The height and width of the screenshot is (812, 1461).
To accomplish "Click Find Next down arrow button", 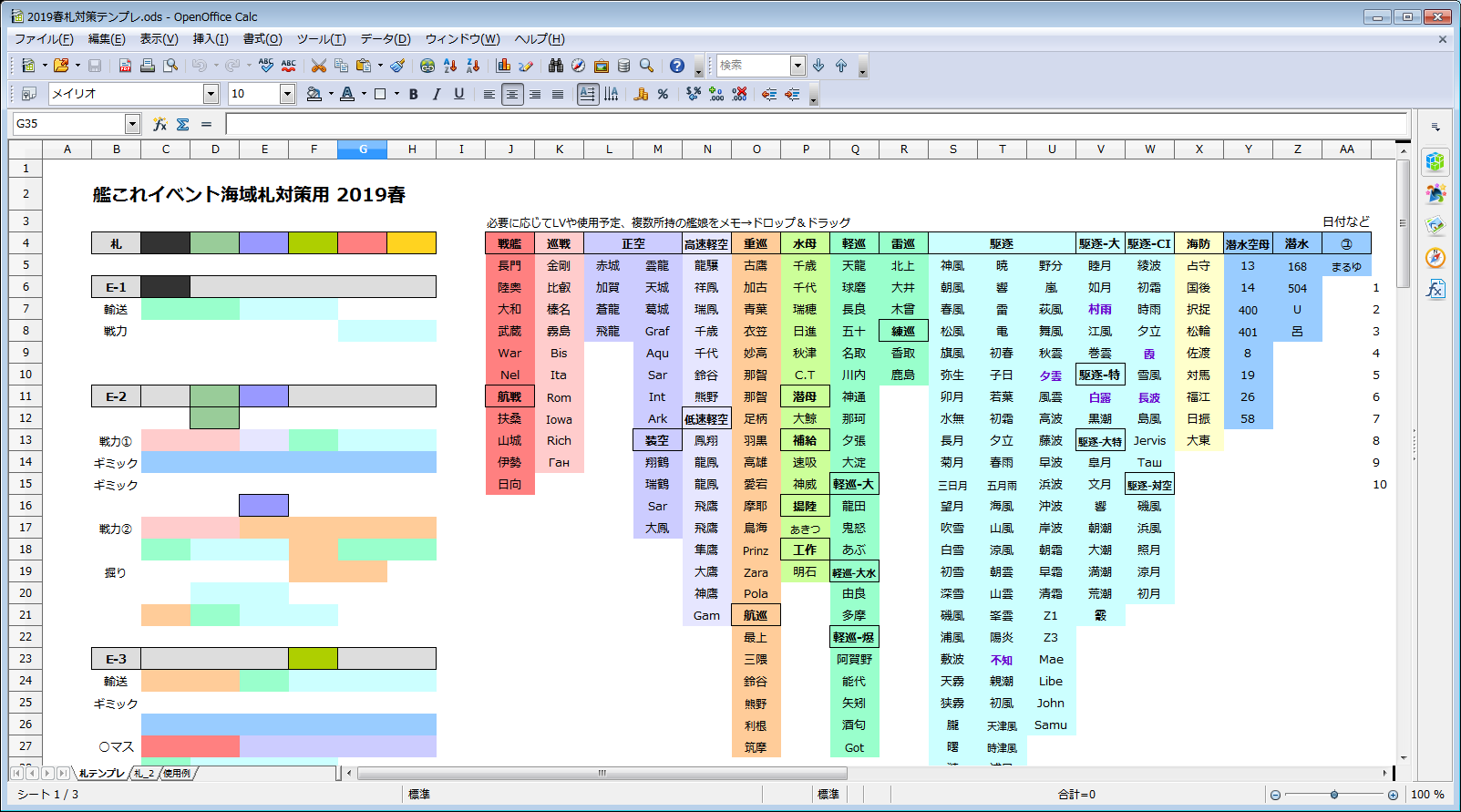I will coord(818,66).
